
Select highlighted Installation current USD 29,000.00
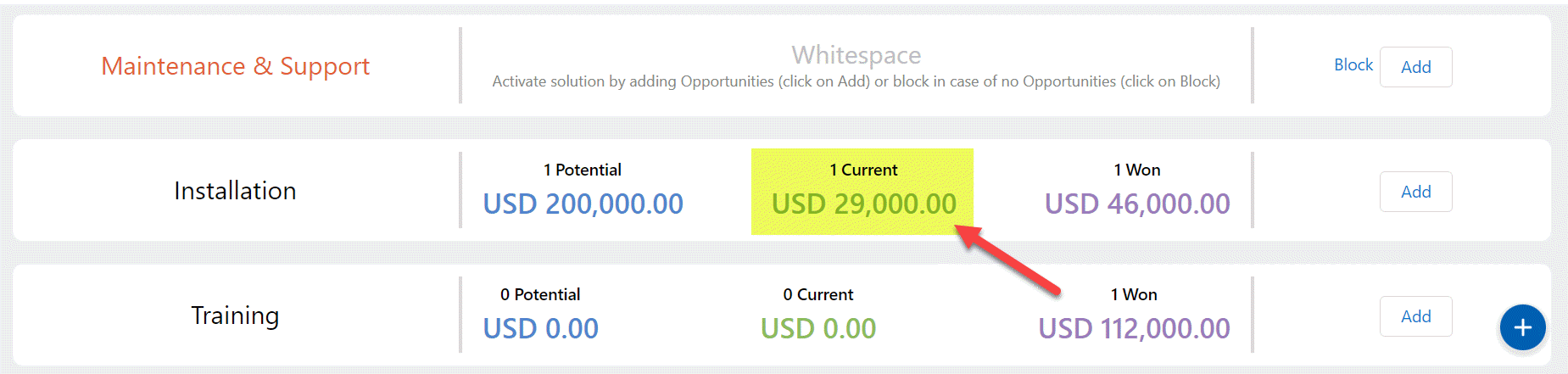click(863, 204)
